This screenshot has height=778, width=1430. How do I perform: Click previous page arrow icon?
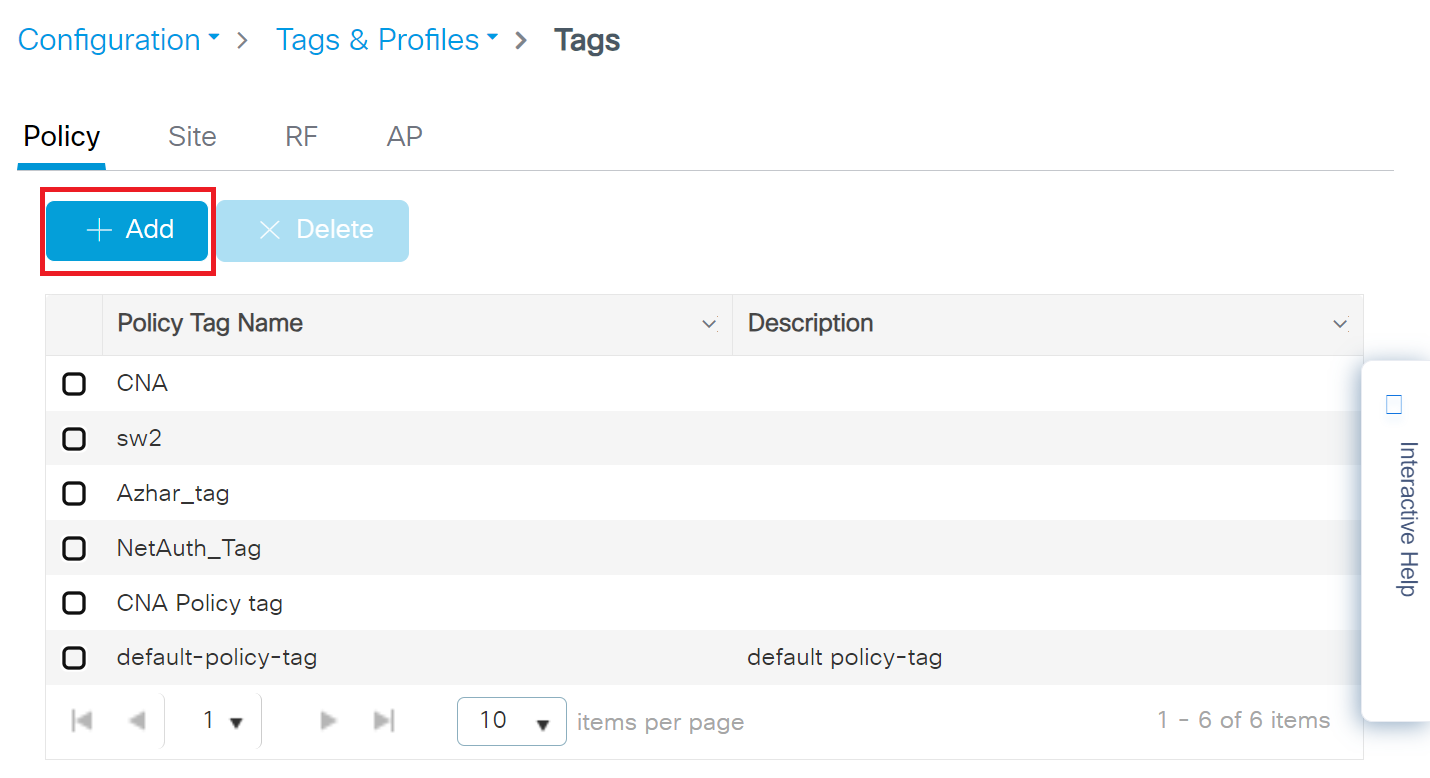point(138,721)
